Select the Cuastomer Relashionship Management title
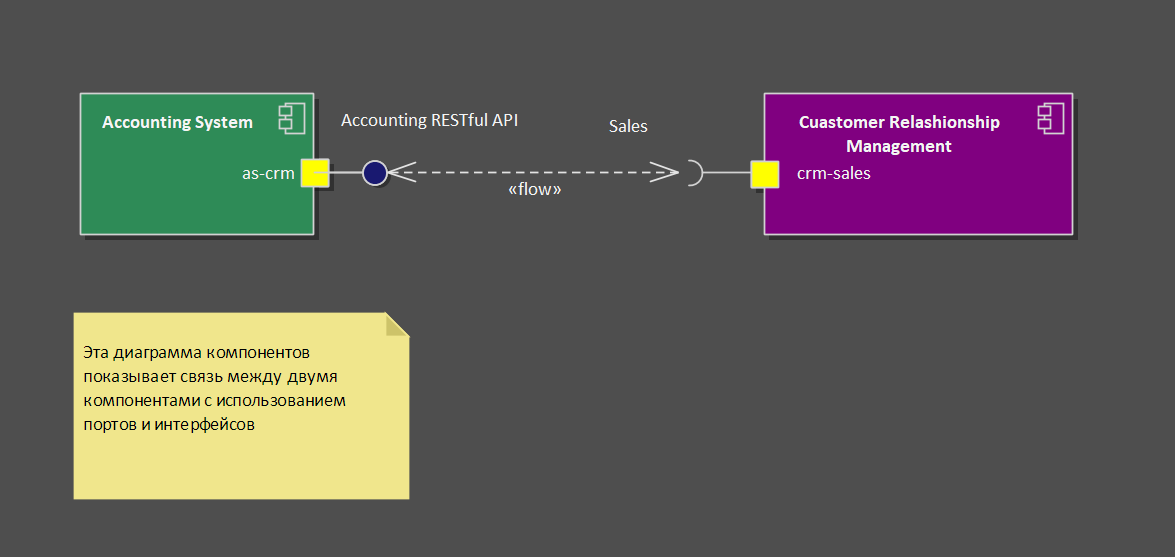 (x=899, y=134)
